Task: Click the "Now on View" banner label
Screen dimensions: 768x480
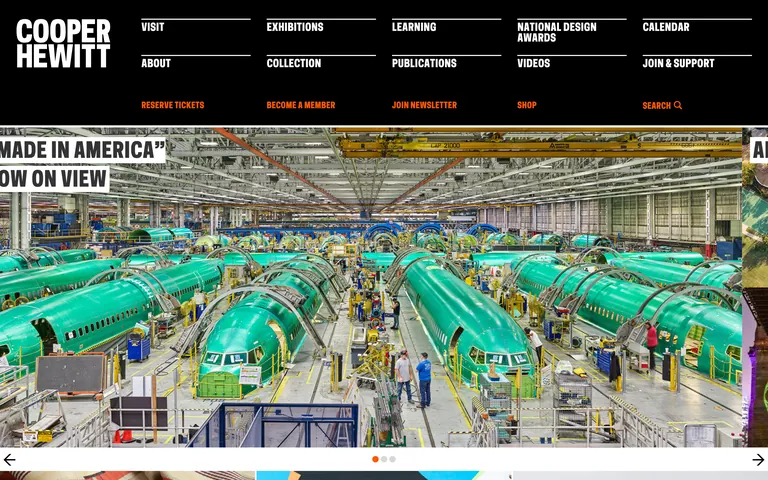Action: coord(54,179)
